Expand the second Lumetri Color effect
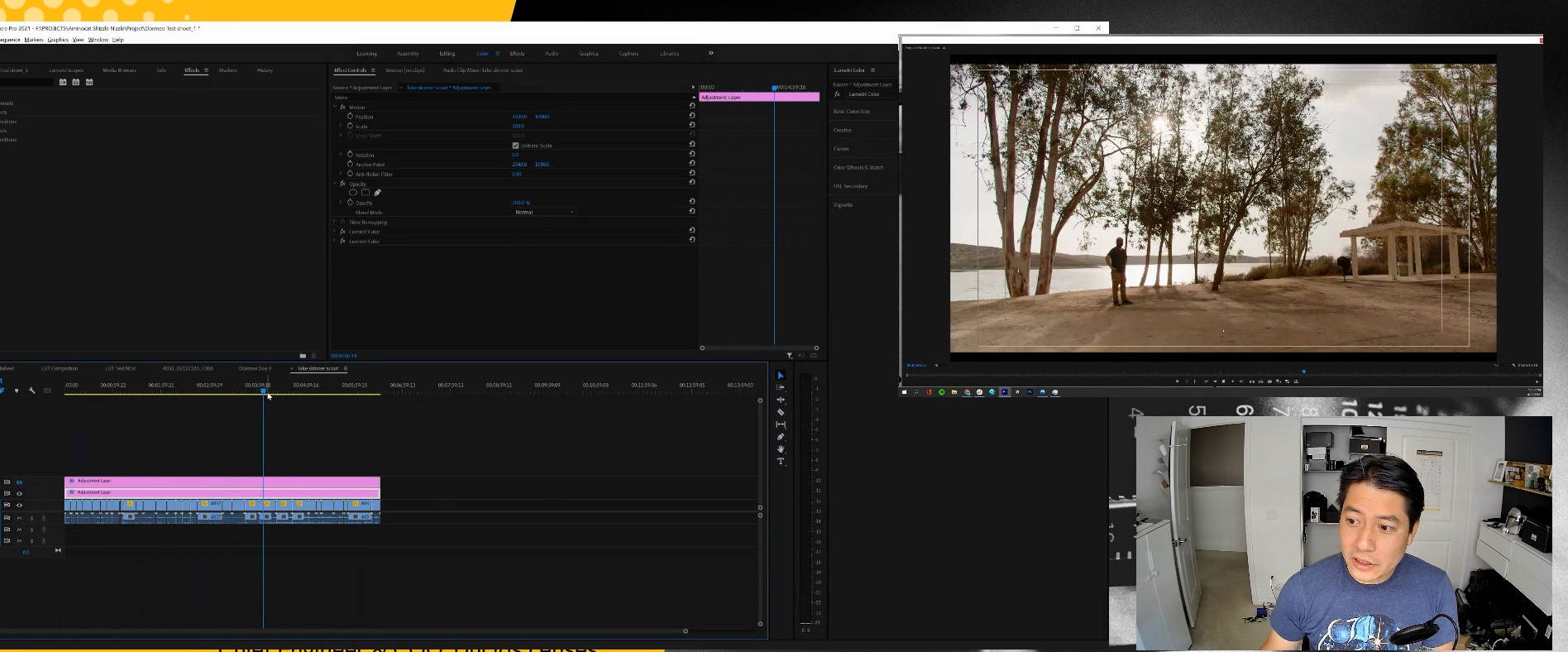The image size is (1568, 652). pos(335,241)
